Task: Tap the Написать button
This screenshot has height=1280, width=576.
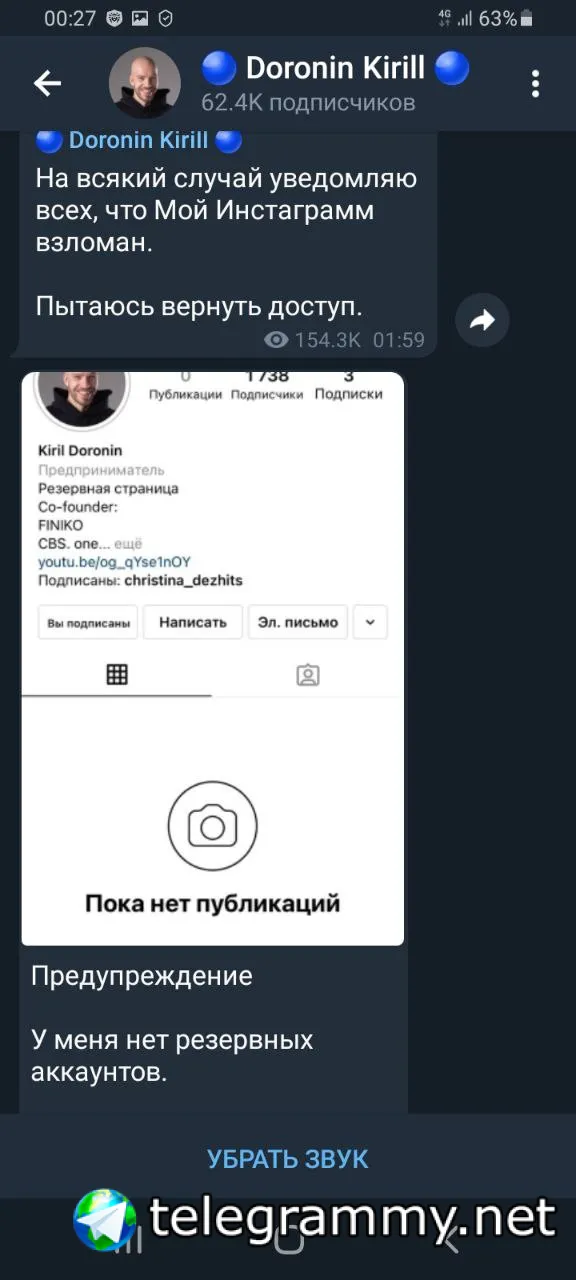Action: 193,622
